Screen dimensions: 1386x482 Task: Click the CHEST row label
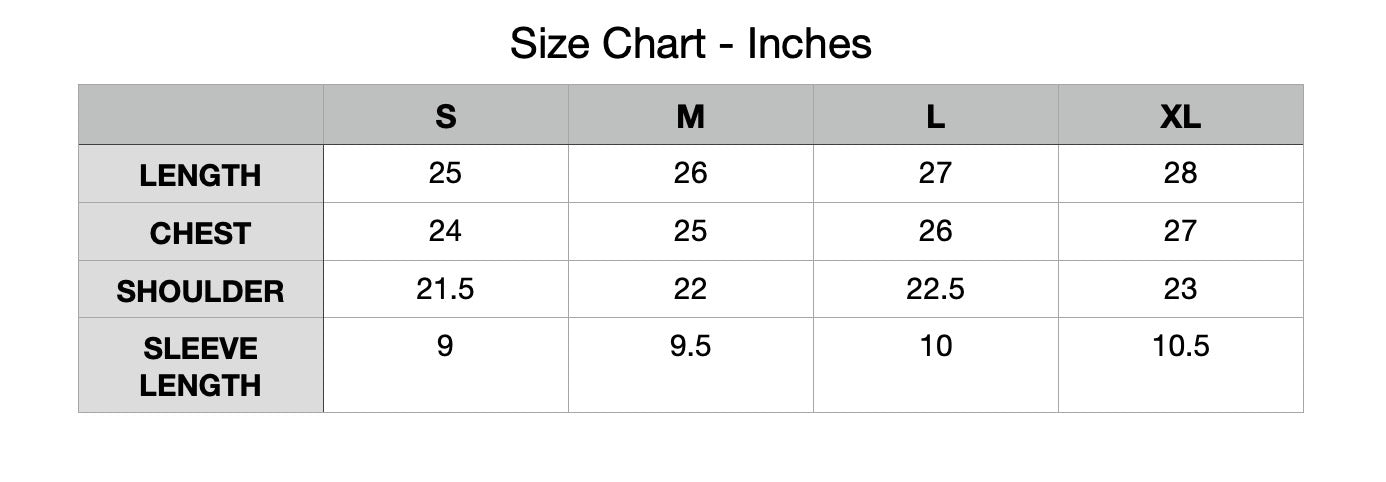pyautogui.click(x=200, y=233)
